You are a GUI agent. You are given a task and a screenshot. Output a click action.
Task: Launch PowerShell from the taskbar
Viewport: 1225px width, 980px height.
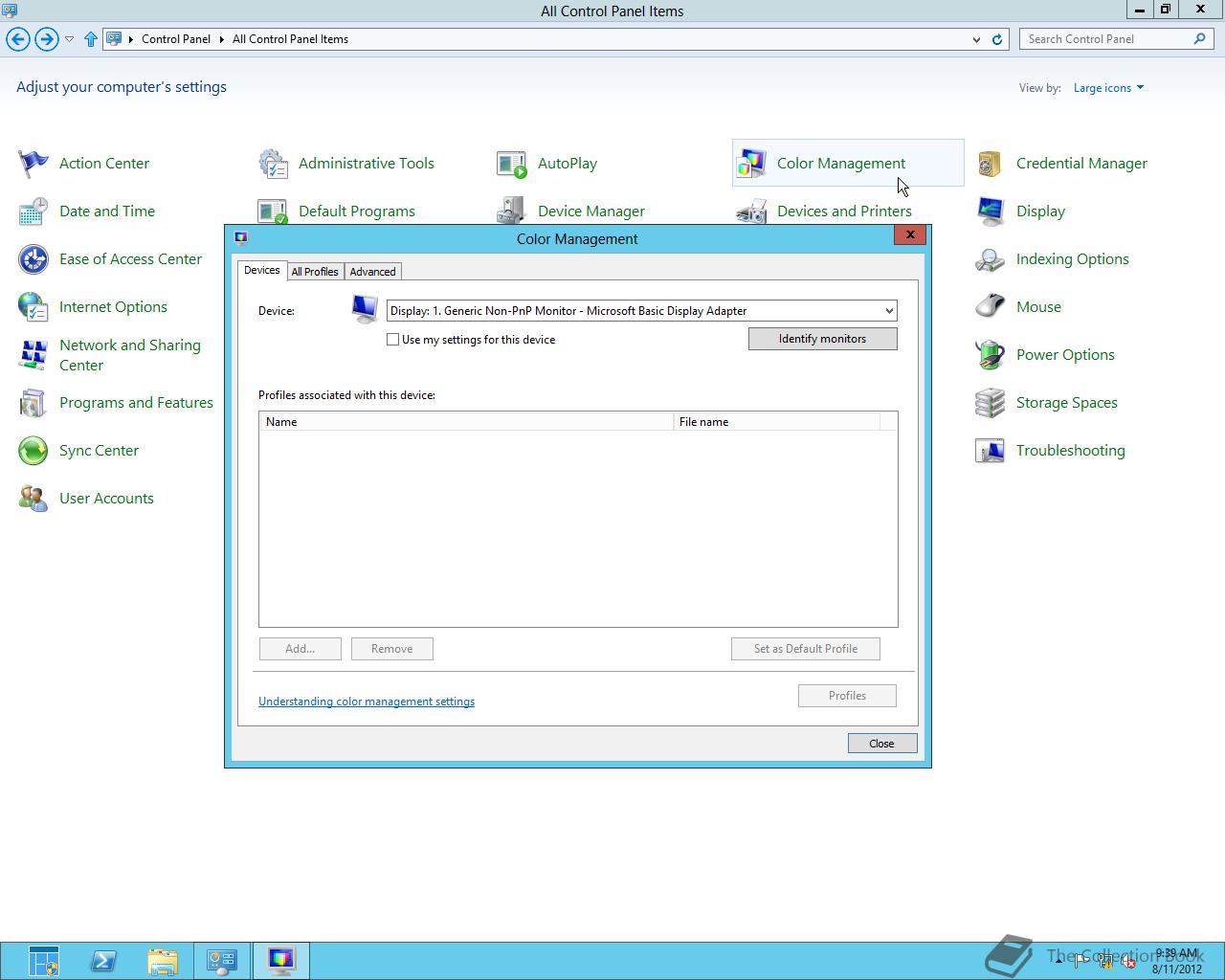tap(103, 961)
